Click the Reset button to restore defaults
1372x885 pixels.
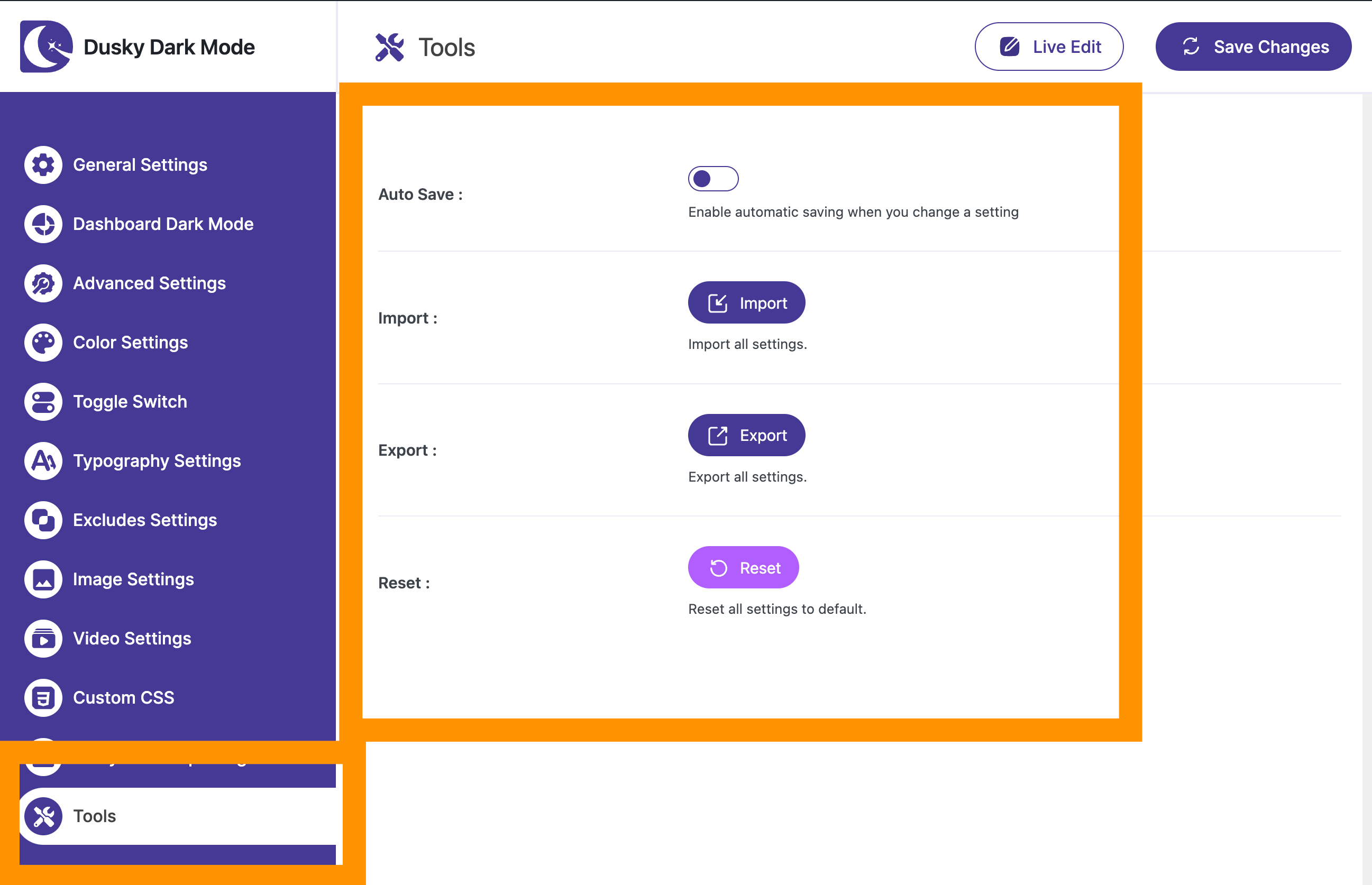(x=744, y=568)
